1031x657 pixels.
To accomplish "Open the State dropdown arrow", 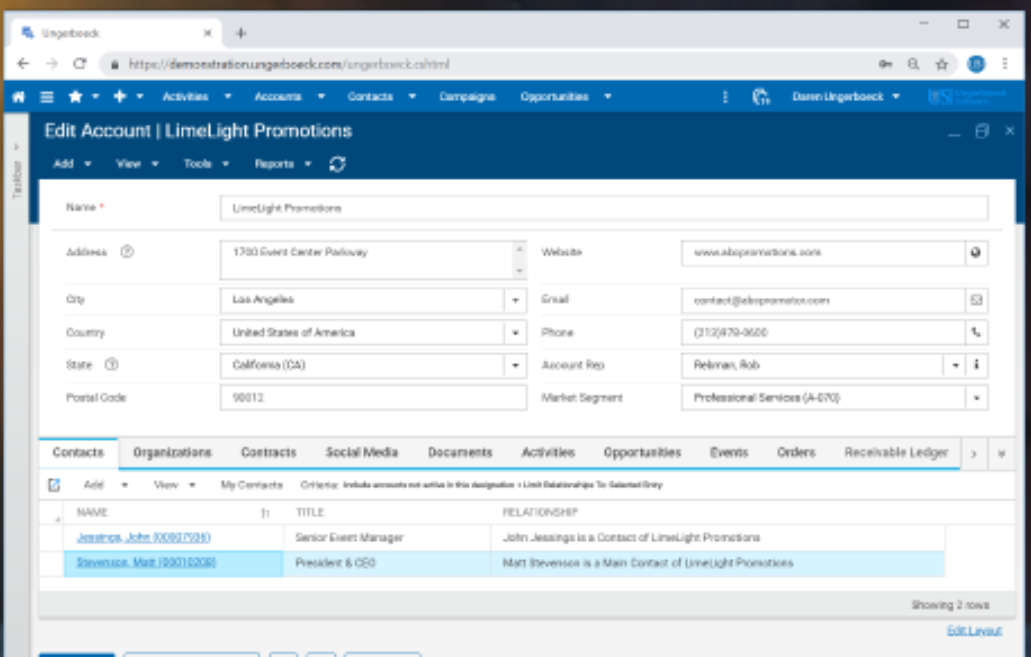I will (516, 365).
